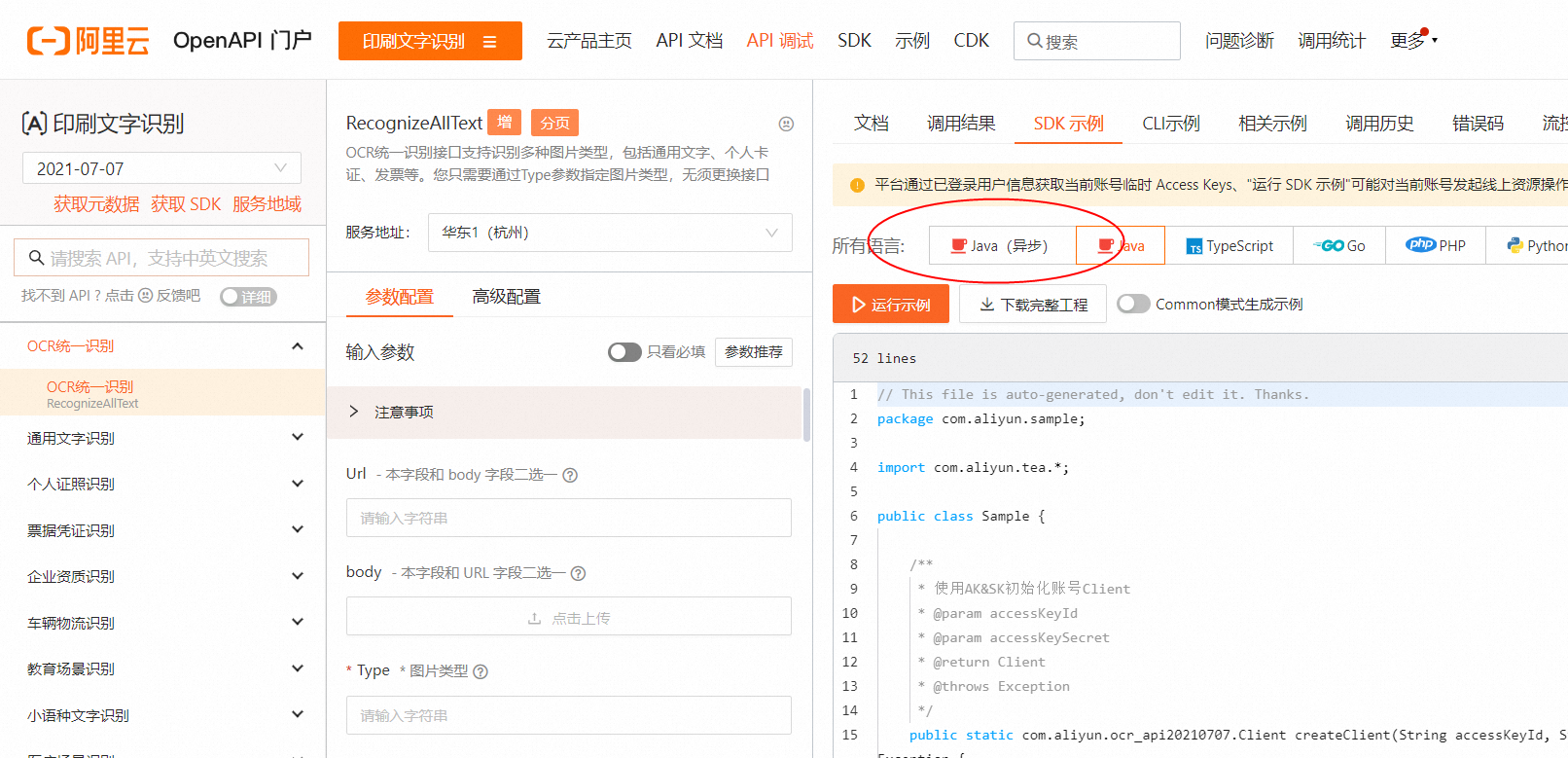Click the search magnifier icon in top bar

click(x=1034, y=41)
